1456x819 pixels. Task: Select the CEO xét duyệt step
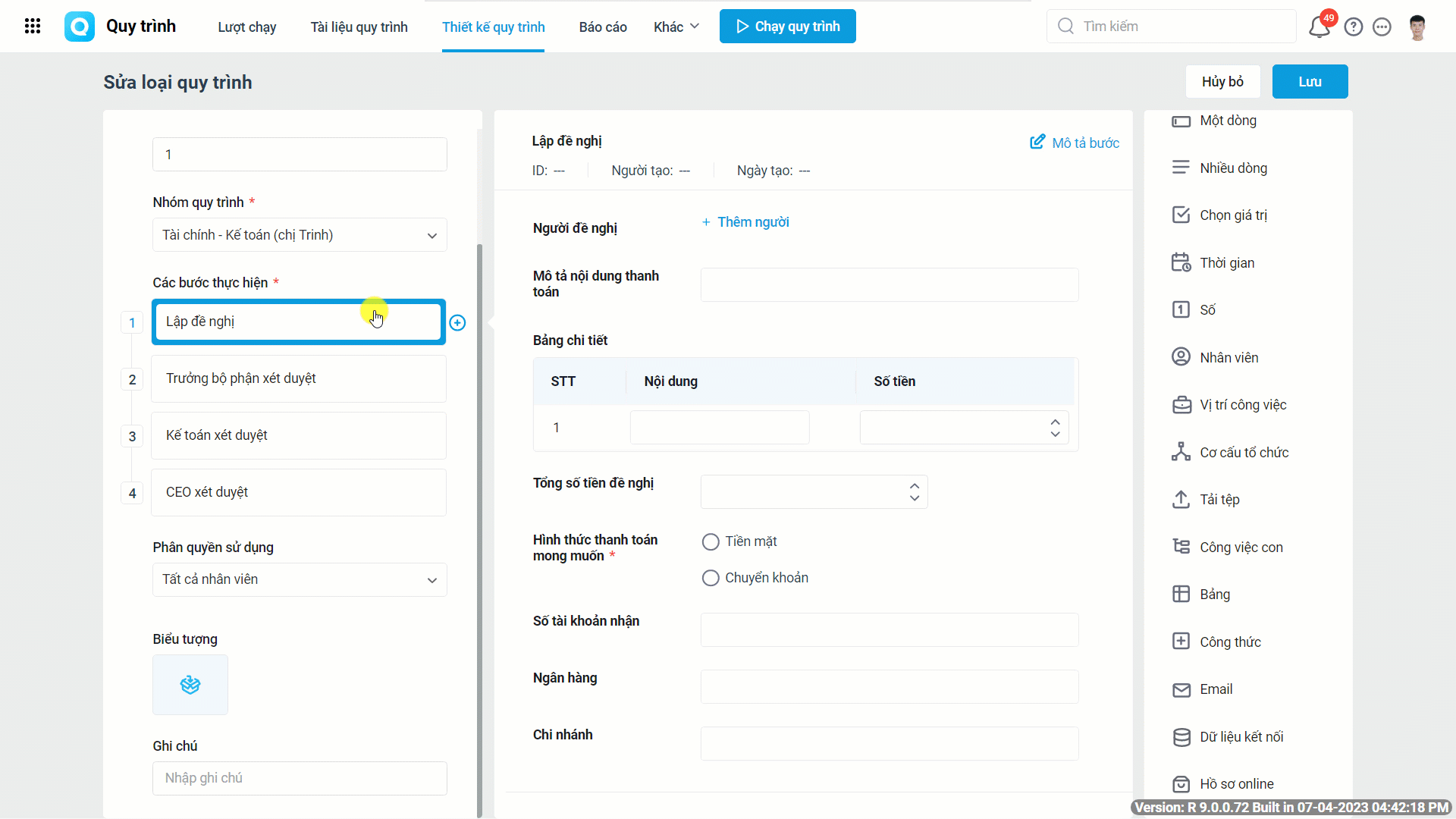299,492
